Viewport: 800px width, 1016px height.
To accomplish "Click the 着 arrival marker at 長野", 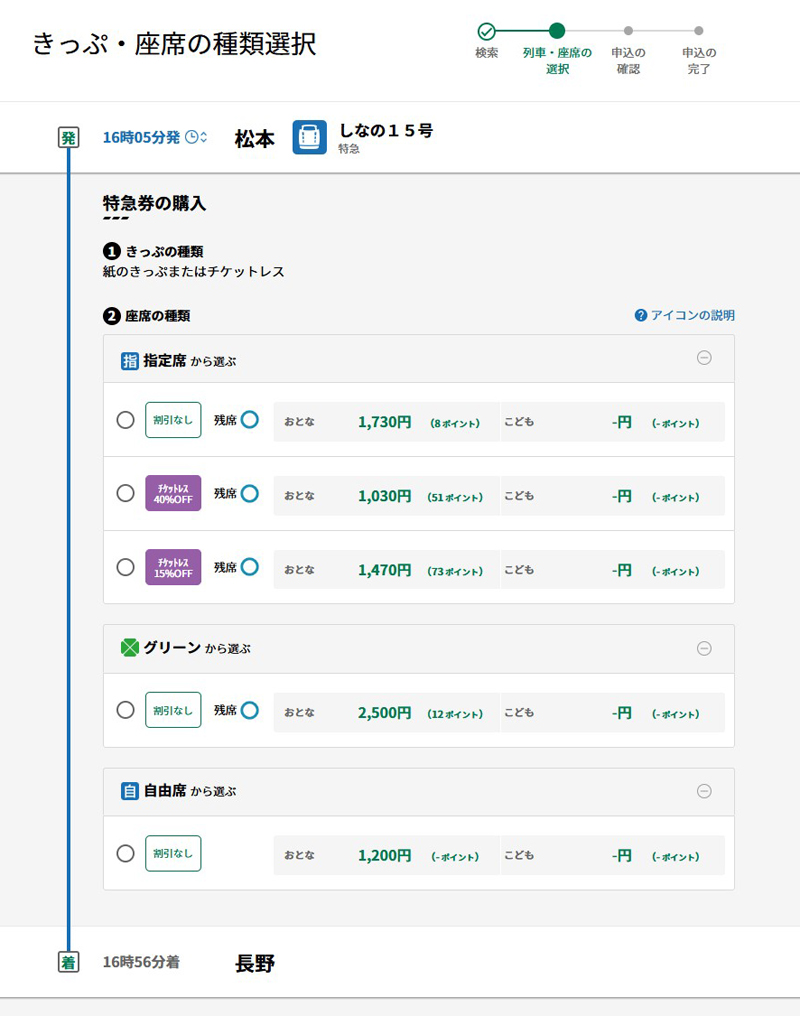I will 68,962.
